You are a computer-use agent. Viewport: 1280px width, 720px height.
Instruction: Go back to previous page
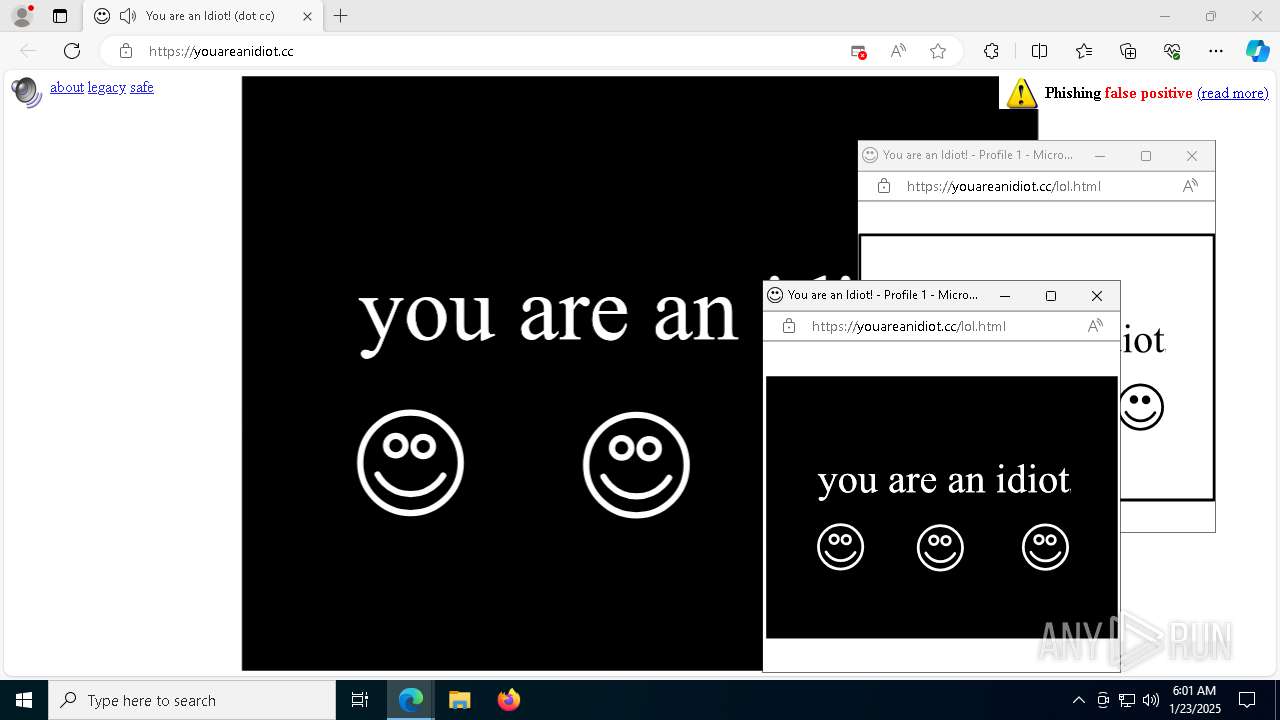point(28,51)
